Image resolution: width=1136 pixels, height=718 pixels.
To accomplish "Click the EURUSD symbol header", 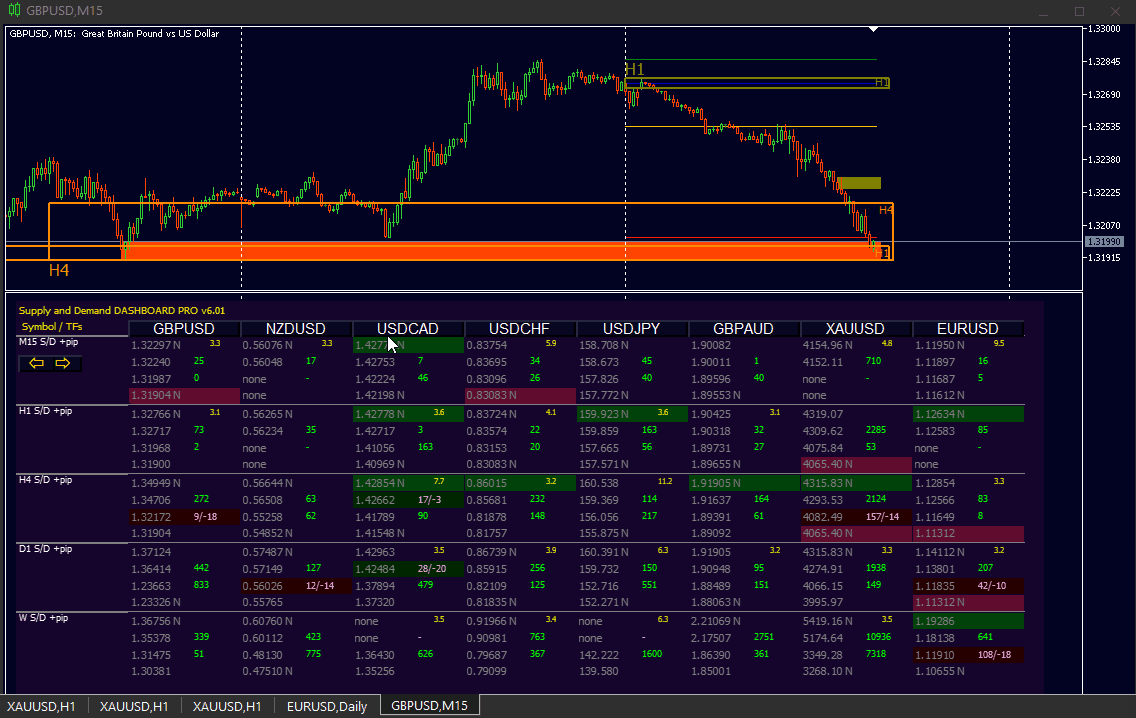I will (x=968, y=329).
